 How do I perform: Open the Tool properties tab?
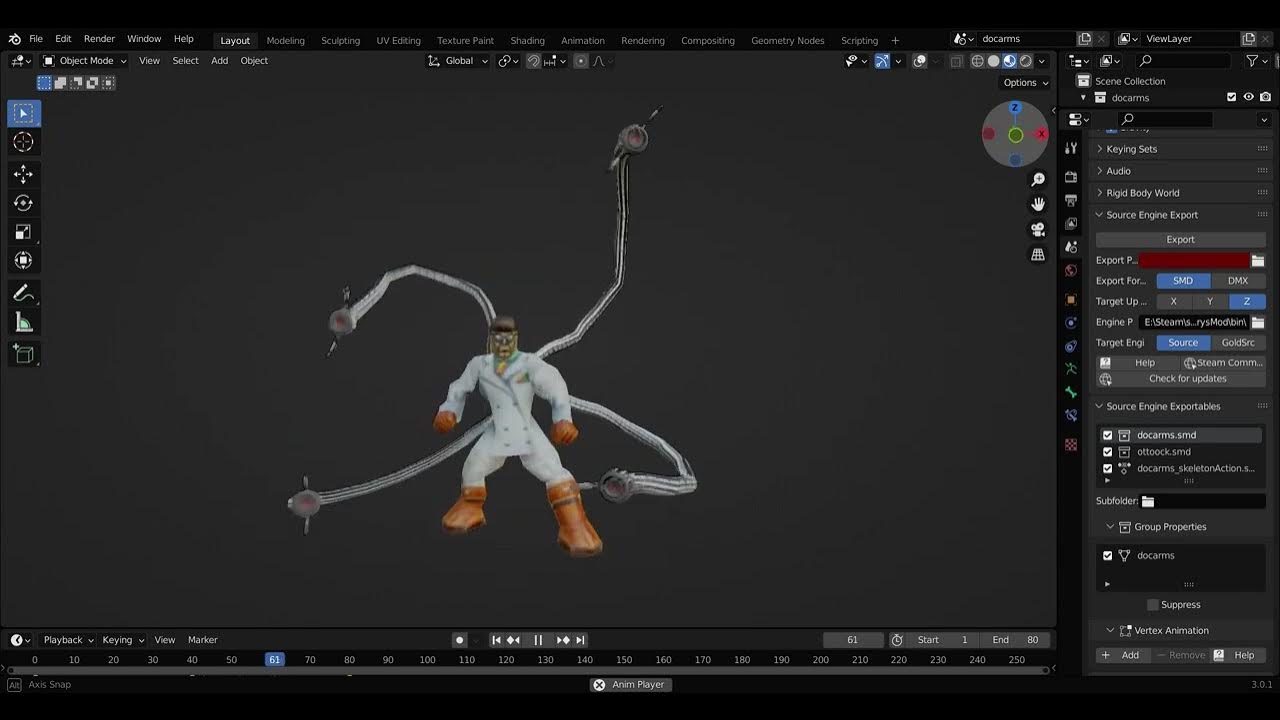click(1071, 149)
